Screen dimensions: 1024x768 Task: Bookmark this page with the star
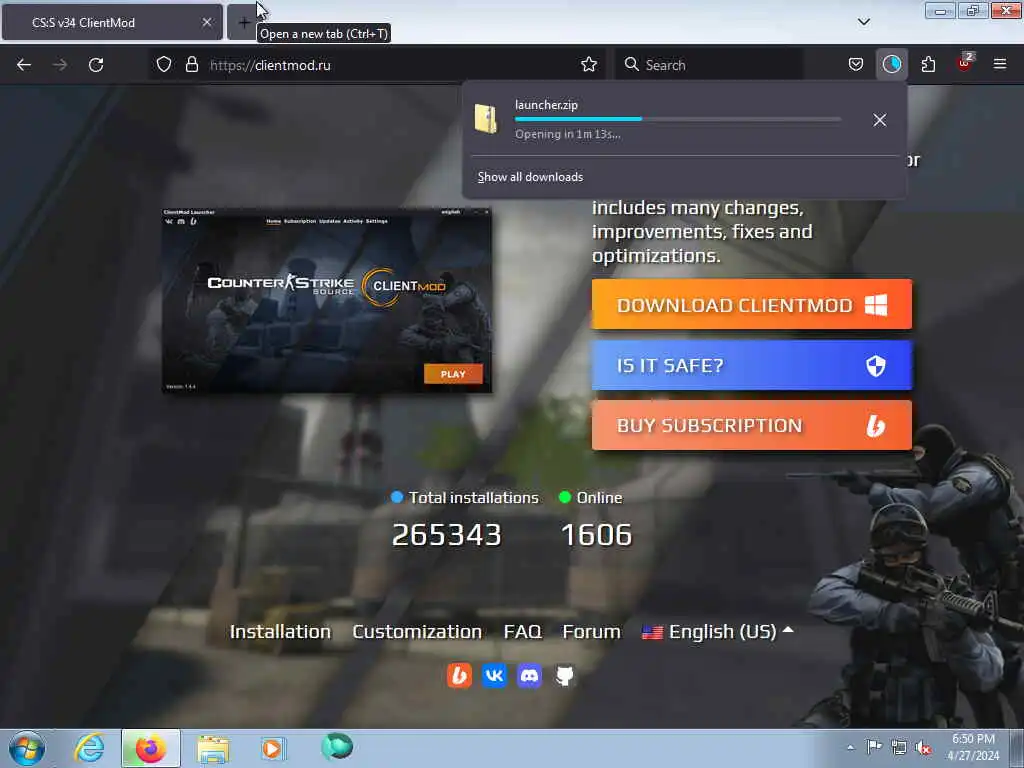[x=589, y=64]
